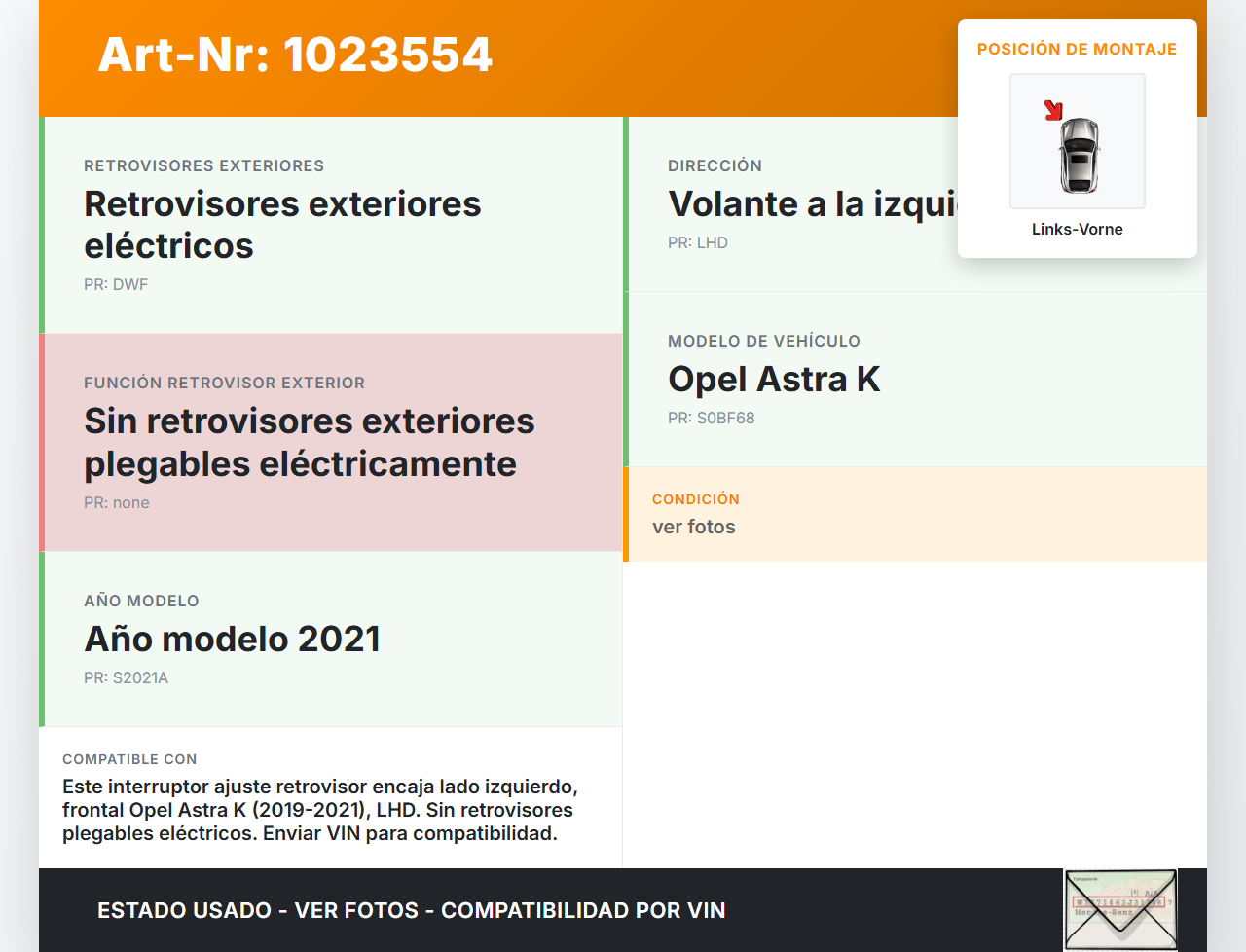This screenshot has width=1246, height=952.
Task: Select the "Opel Astra K" value
Action: click(774, 379)
